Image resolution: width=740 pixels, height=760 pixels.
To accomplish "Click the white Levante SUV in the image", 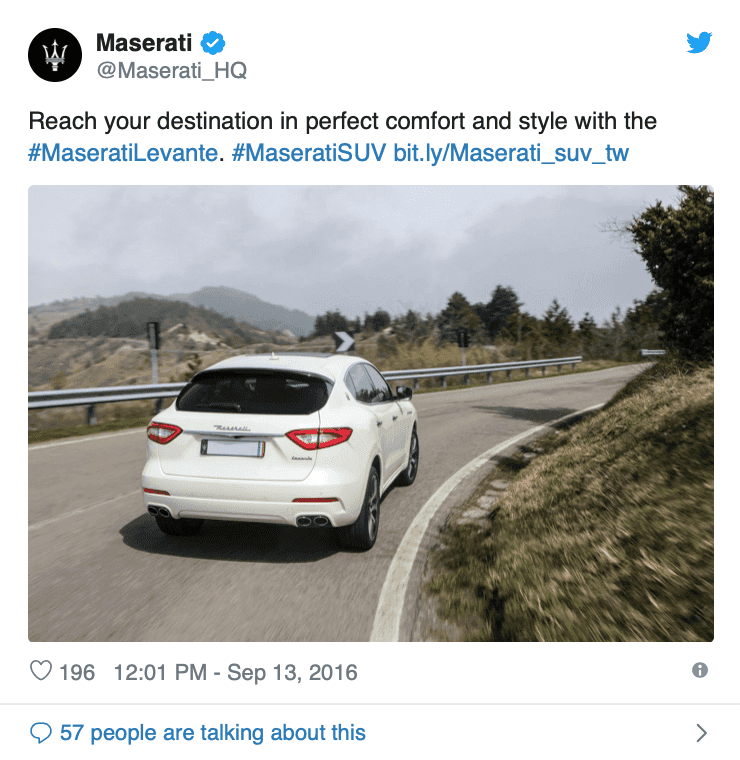I will click(280, 451).
